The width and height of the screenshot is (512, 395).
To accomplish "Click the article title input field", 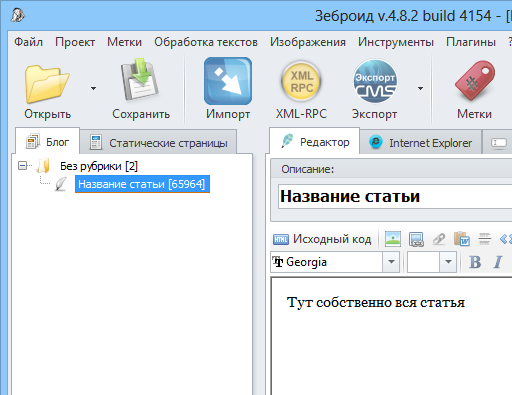I will point(395,196).
